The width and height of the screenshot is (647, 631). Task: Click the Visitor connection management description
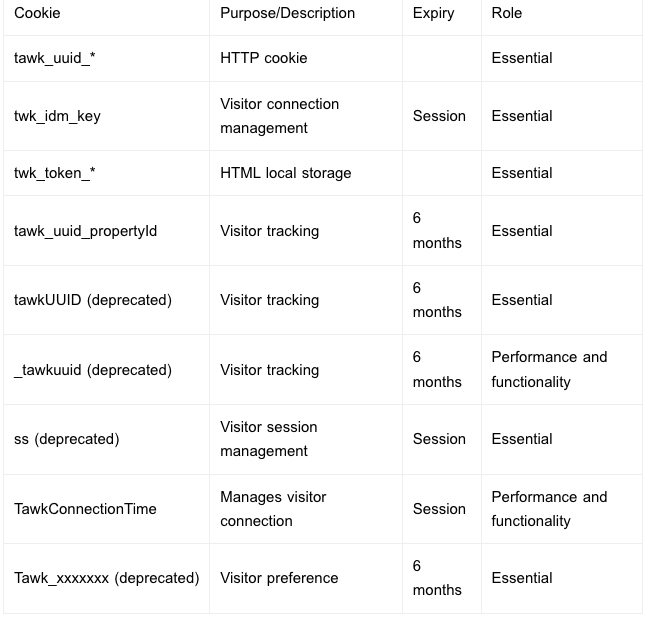tap(279, 116)
